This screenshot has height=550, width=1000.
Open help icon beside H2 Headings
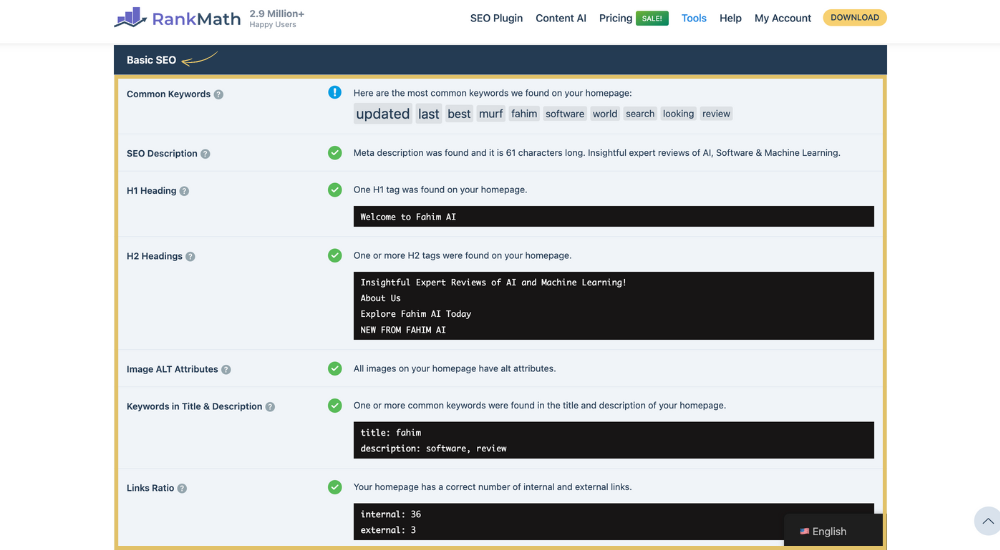pos(190,256)
